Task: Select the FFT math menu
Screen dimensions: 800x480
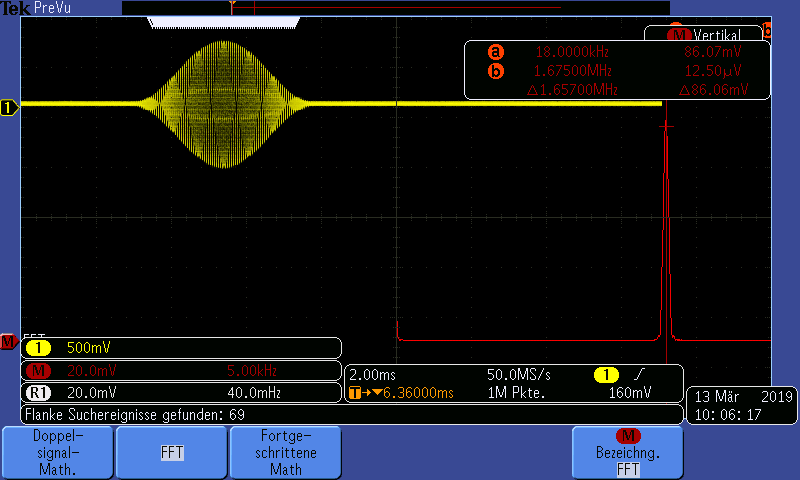Action: click(172, 453)
